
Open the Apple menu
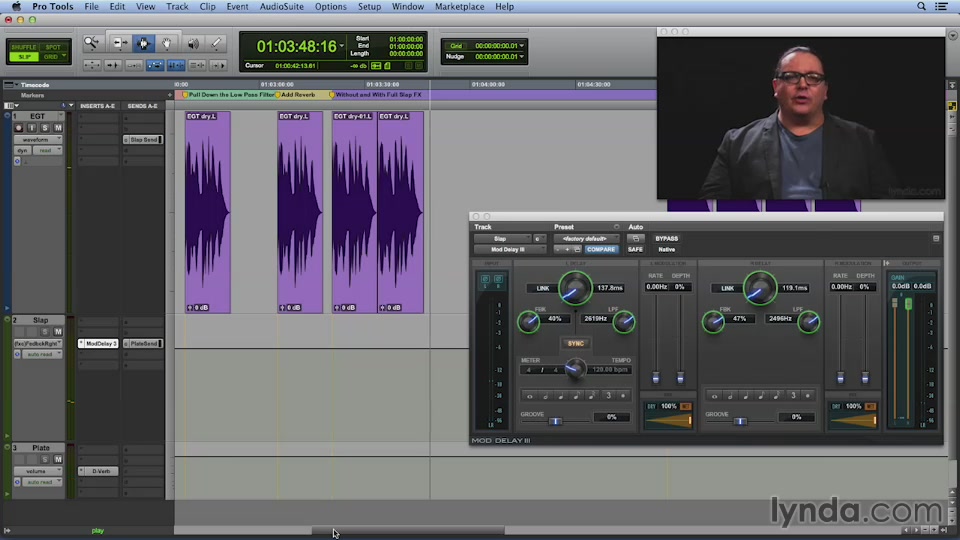coord(16,6)
